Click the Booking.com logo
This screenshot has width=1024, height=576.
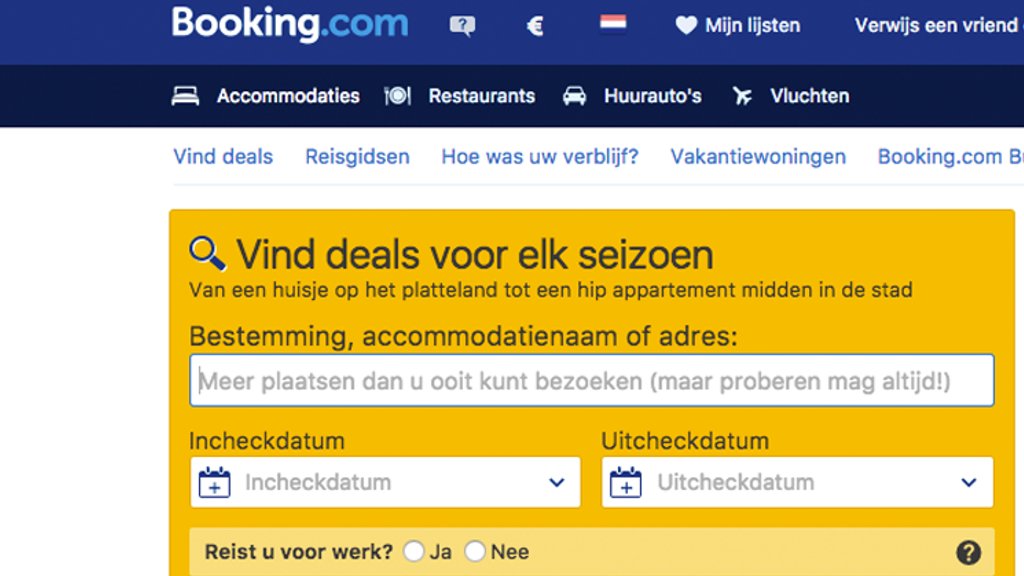coord(290,24)
